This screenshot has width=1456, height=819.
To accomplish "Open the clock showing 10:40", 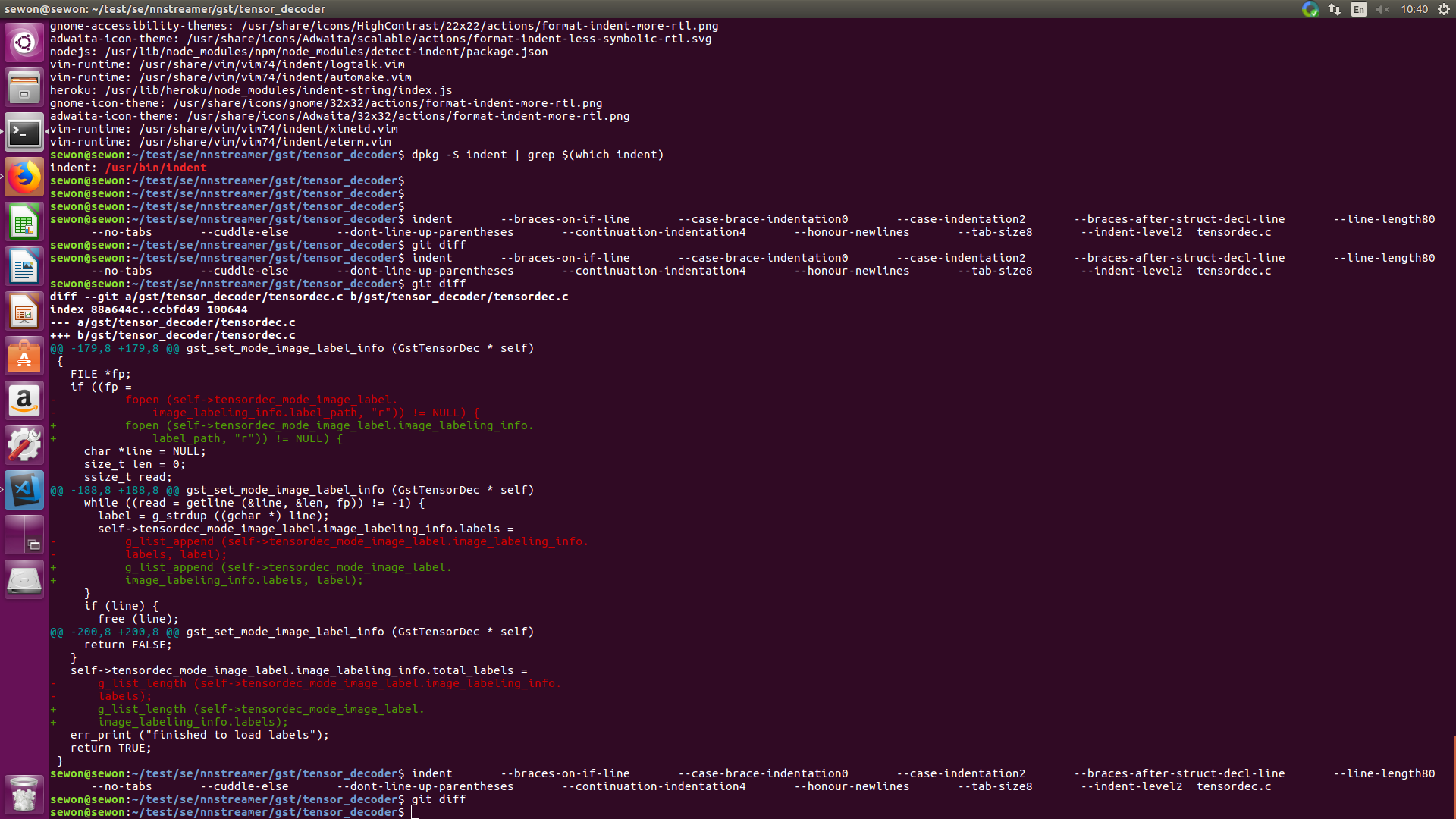I will point(1414,9).
